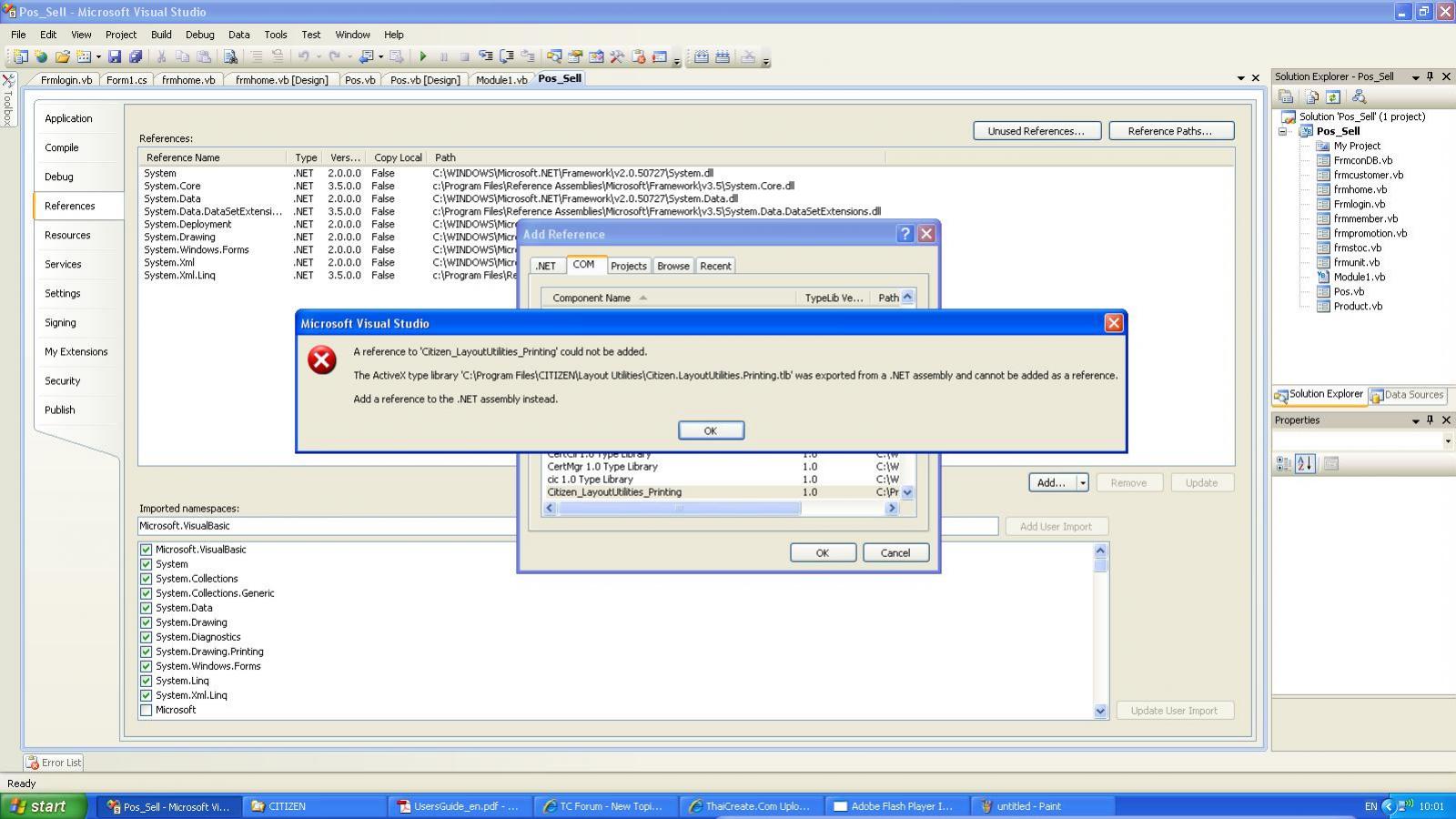Click Show All Files icon in Solution Explorer
The image size is (1456, 819).
click(x=1312, y=96)
